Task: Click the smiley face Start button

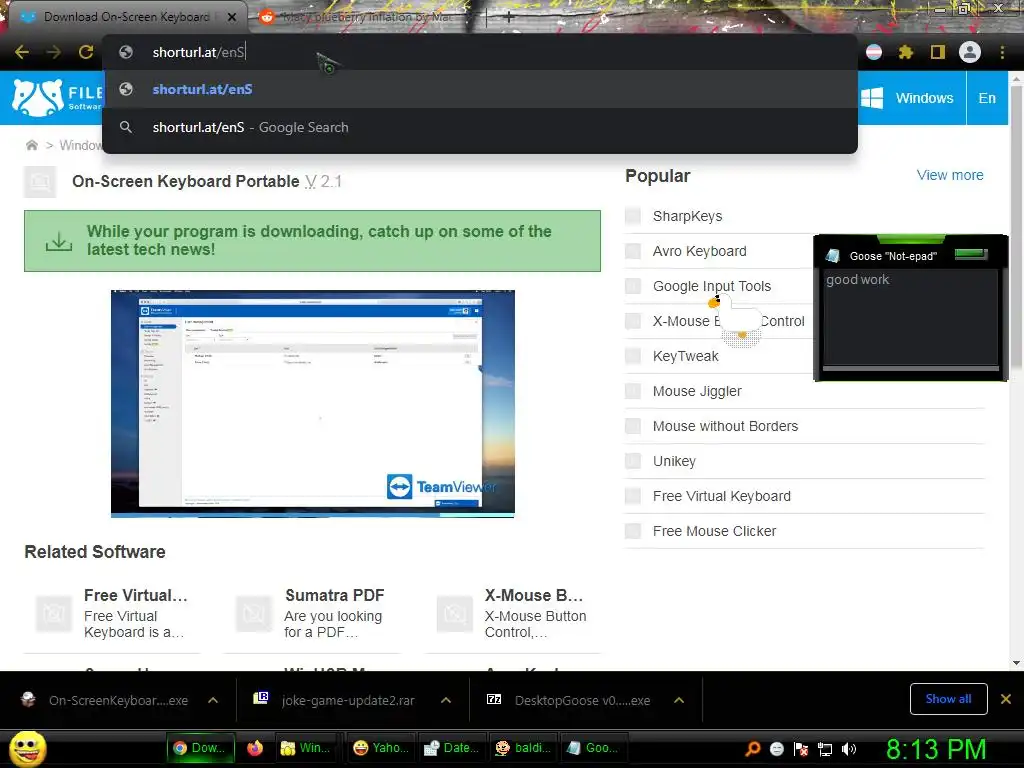Action: click(x=27, y=748)
